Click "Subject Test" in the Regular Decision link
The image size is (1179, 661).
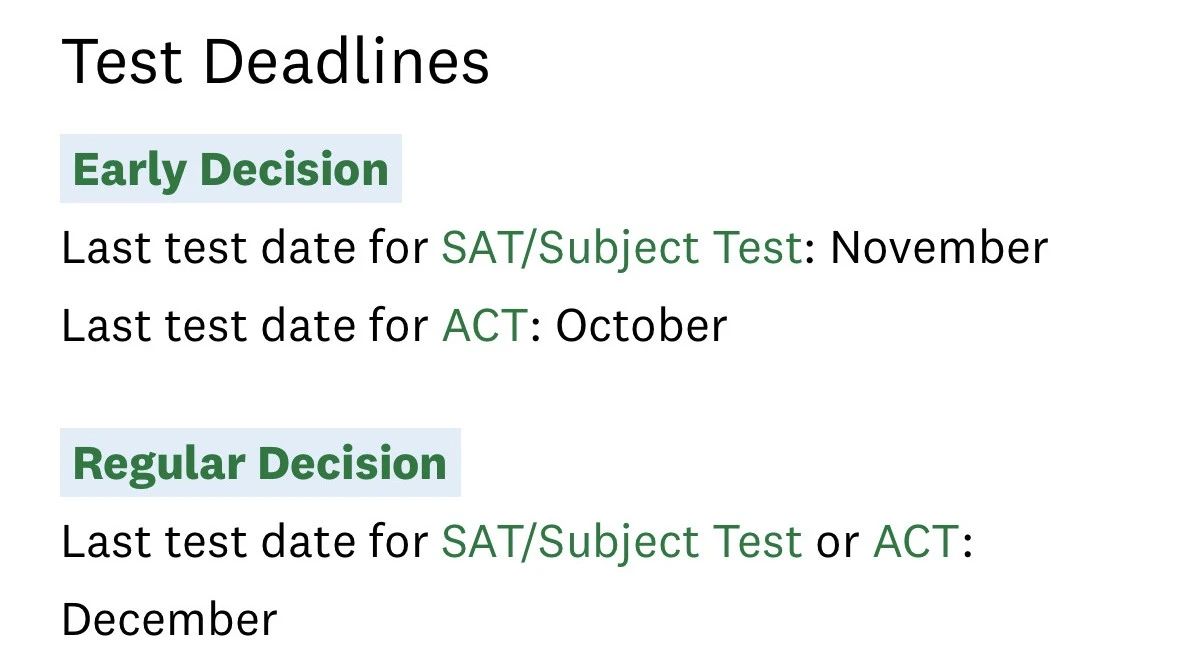(671, 542)
